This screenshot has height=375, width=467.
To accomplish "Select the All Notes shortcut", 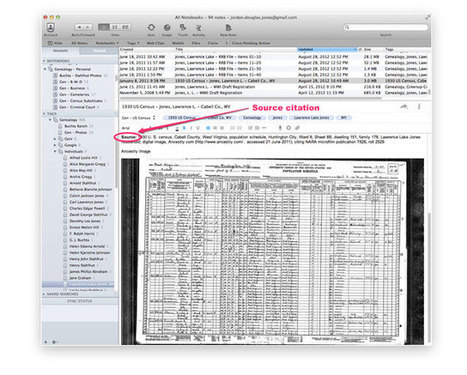I will coord(79,43).
